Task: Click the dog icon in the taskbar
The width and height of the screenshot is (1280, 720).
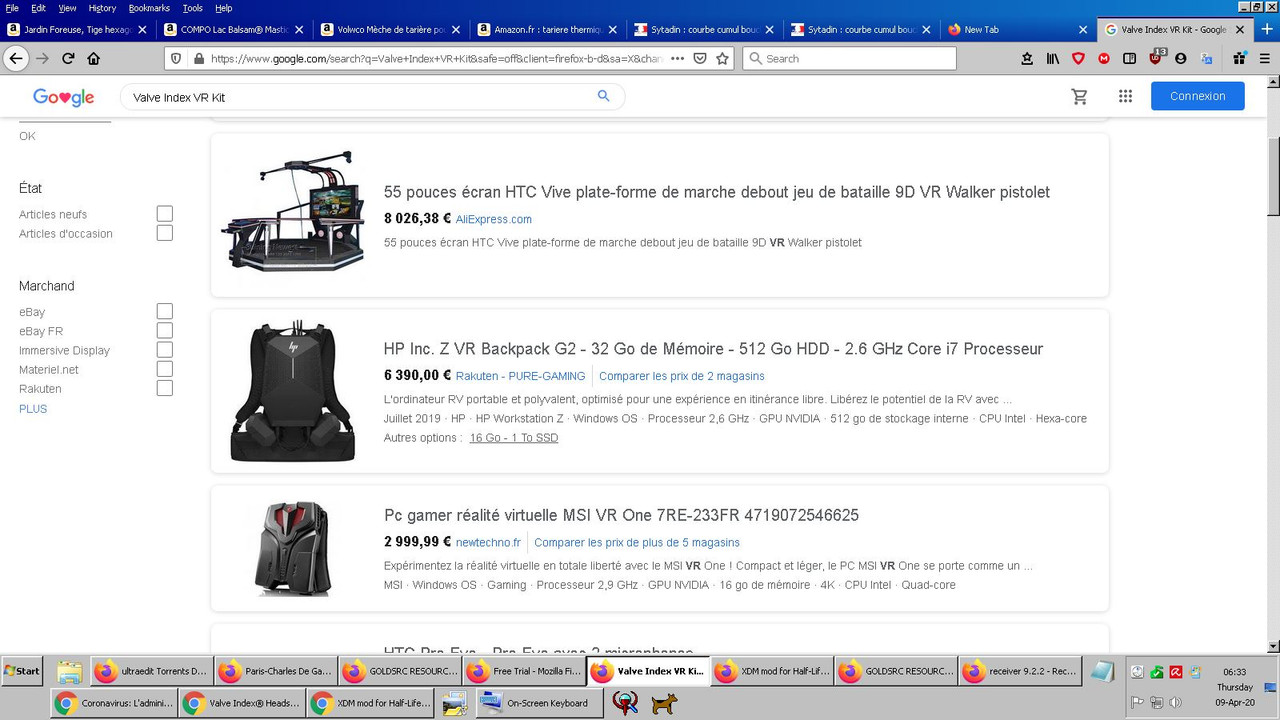Action: click(x=664, y=704)
